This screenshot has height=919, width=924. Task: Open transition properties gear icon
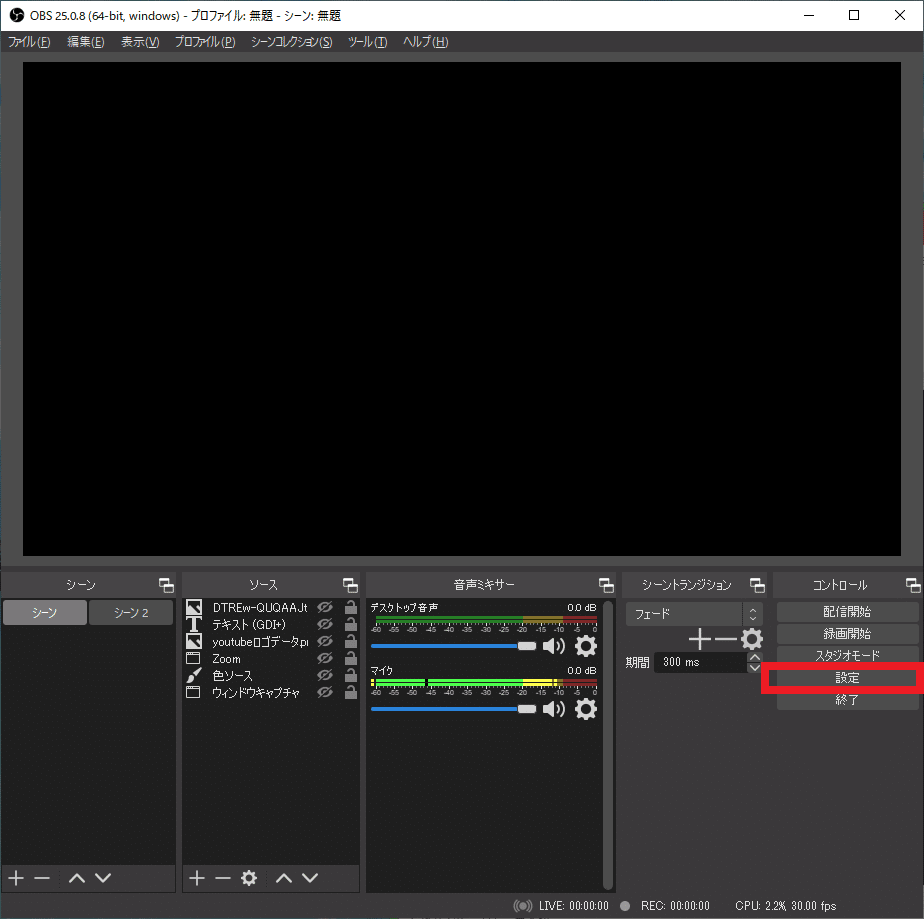(x=752, y=639)
